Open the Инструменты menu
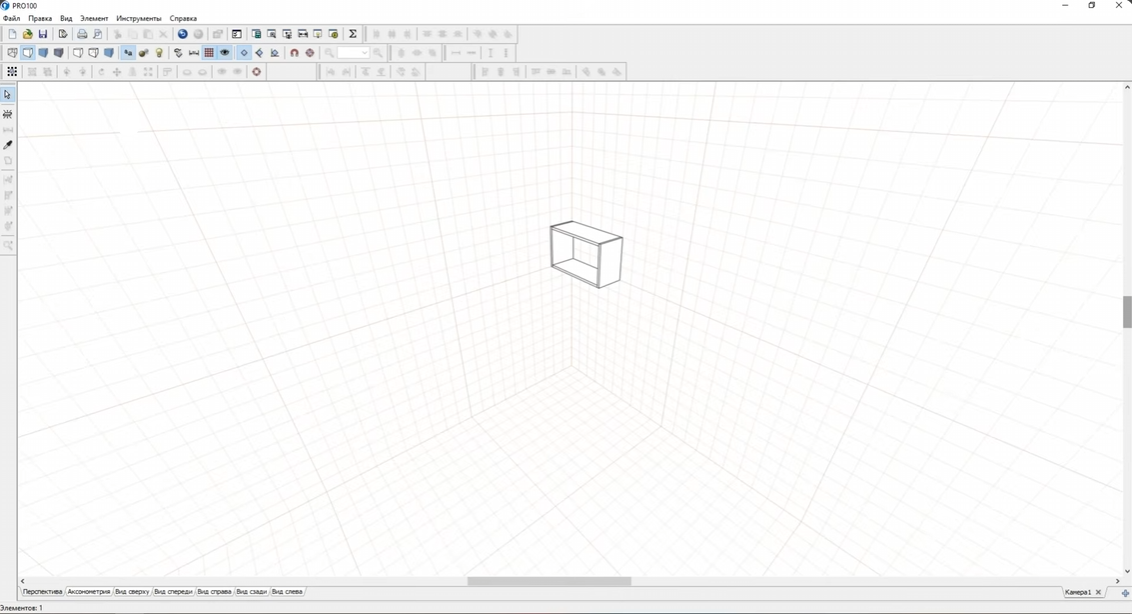 (x=139, y=19)
